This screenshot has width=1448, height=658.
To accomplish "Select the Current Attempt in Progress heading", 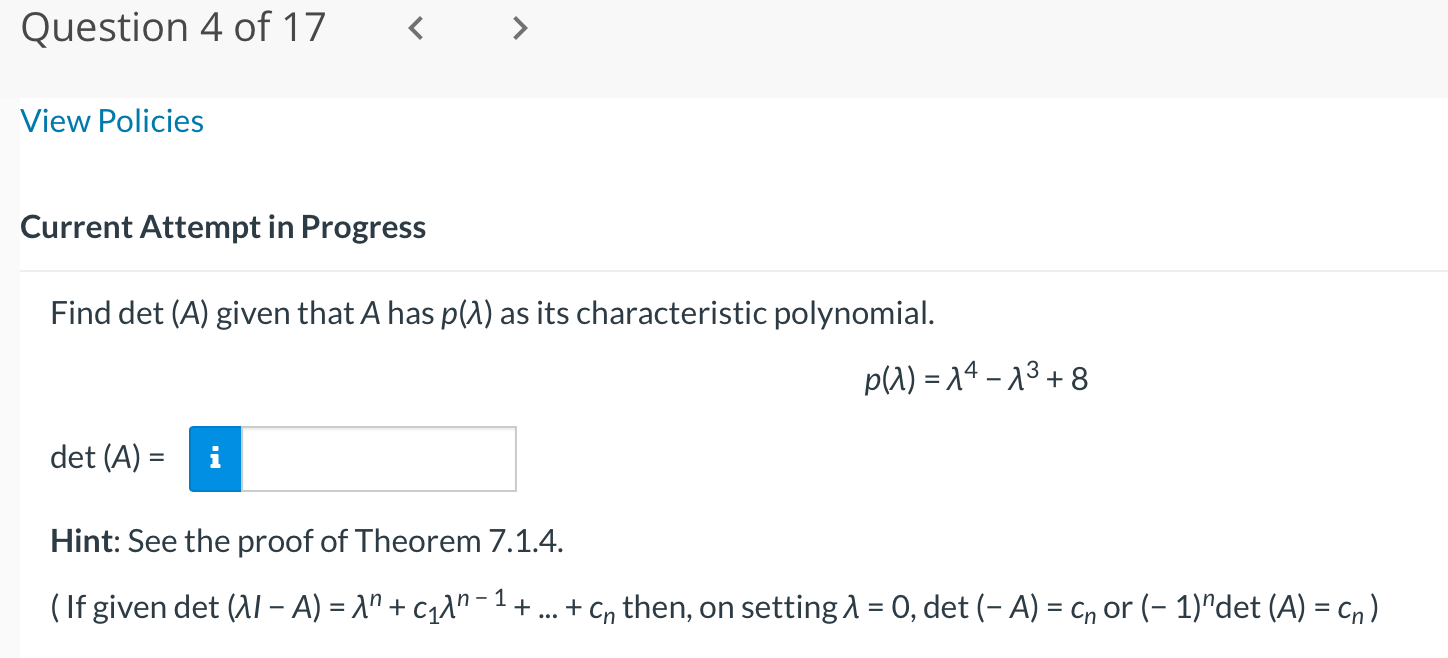I will pyautogui.click(x=223, y=227).
